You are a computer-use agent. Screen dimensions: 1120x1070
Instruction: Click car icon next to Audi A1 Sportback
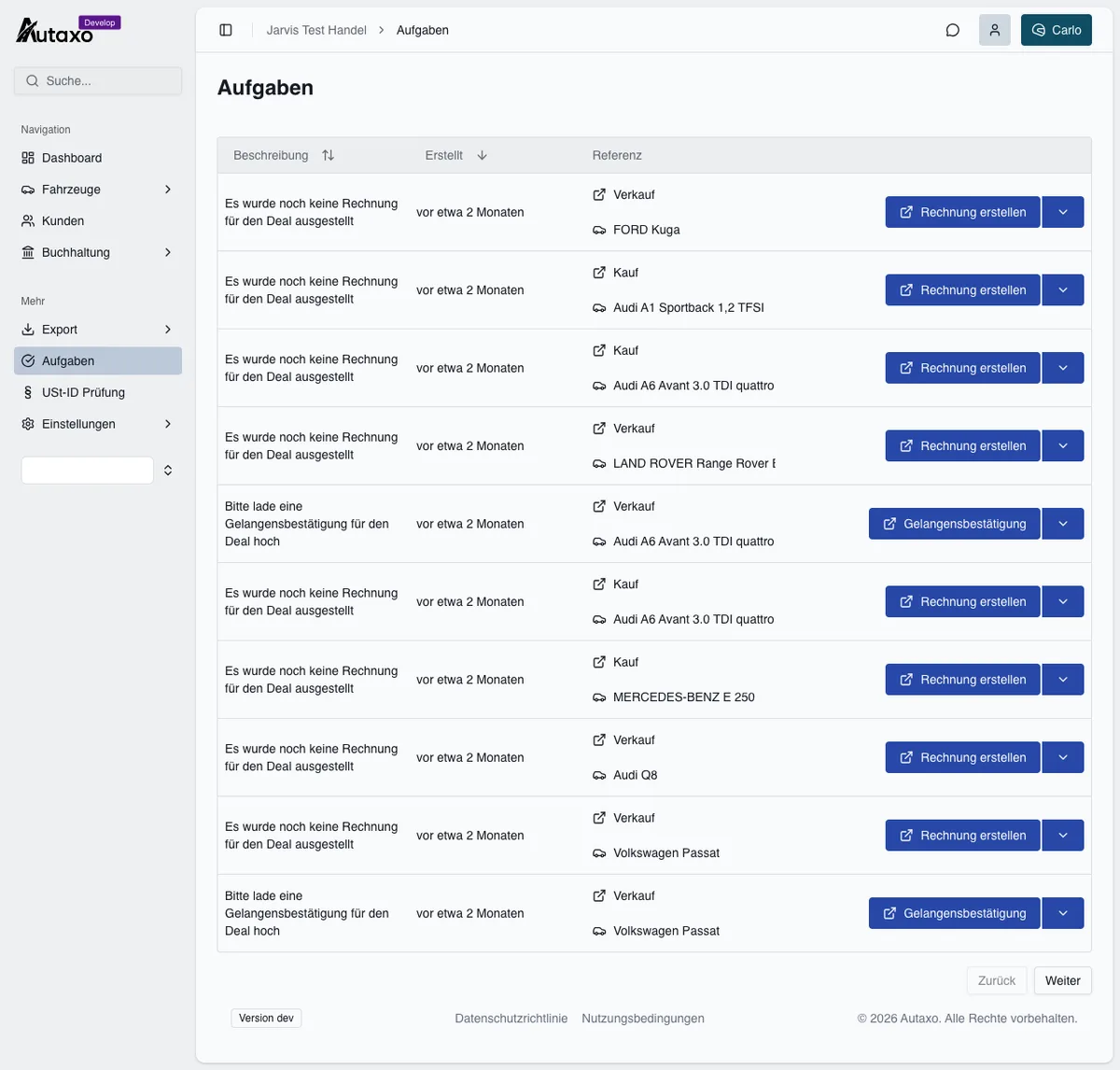click(x=599, y=307)
